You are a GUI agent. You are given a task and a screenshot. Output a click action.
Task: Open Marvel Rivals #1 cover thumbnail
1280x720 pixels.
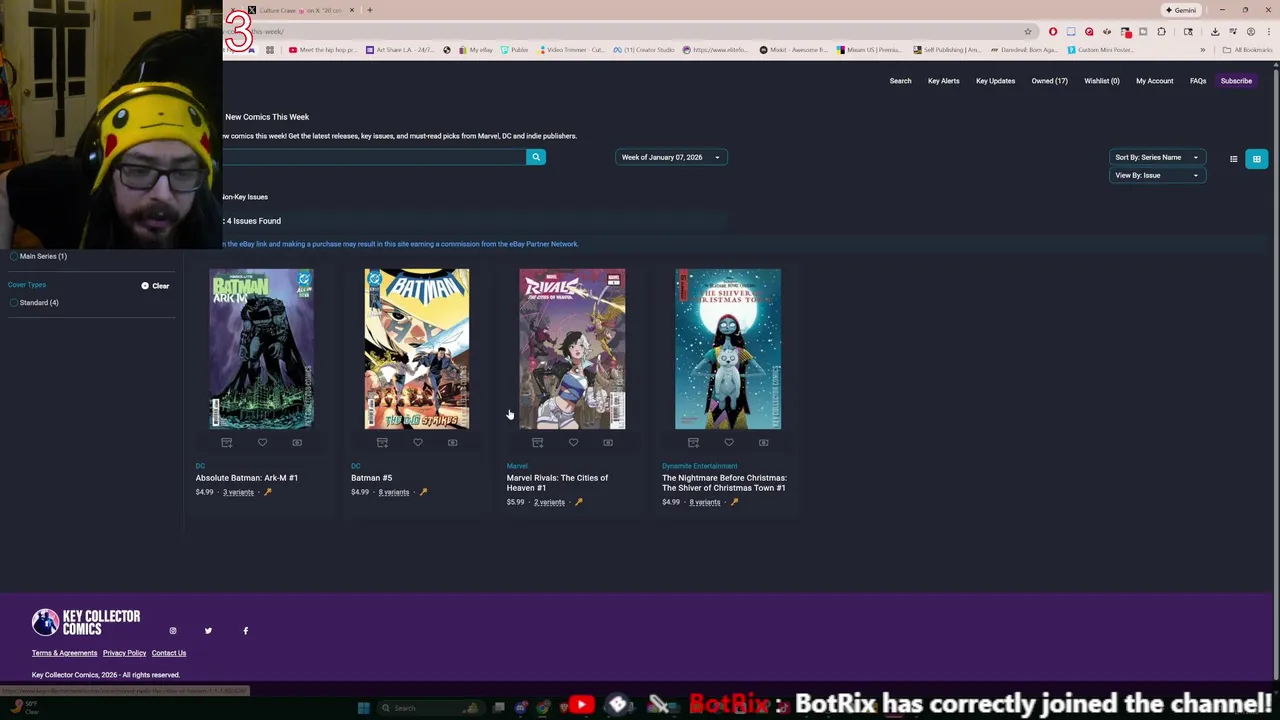pyautogui.click(x=572, y=349)
